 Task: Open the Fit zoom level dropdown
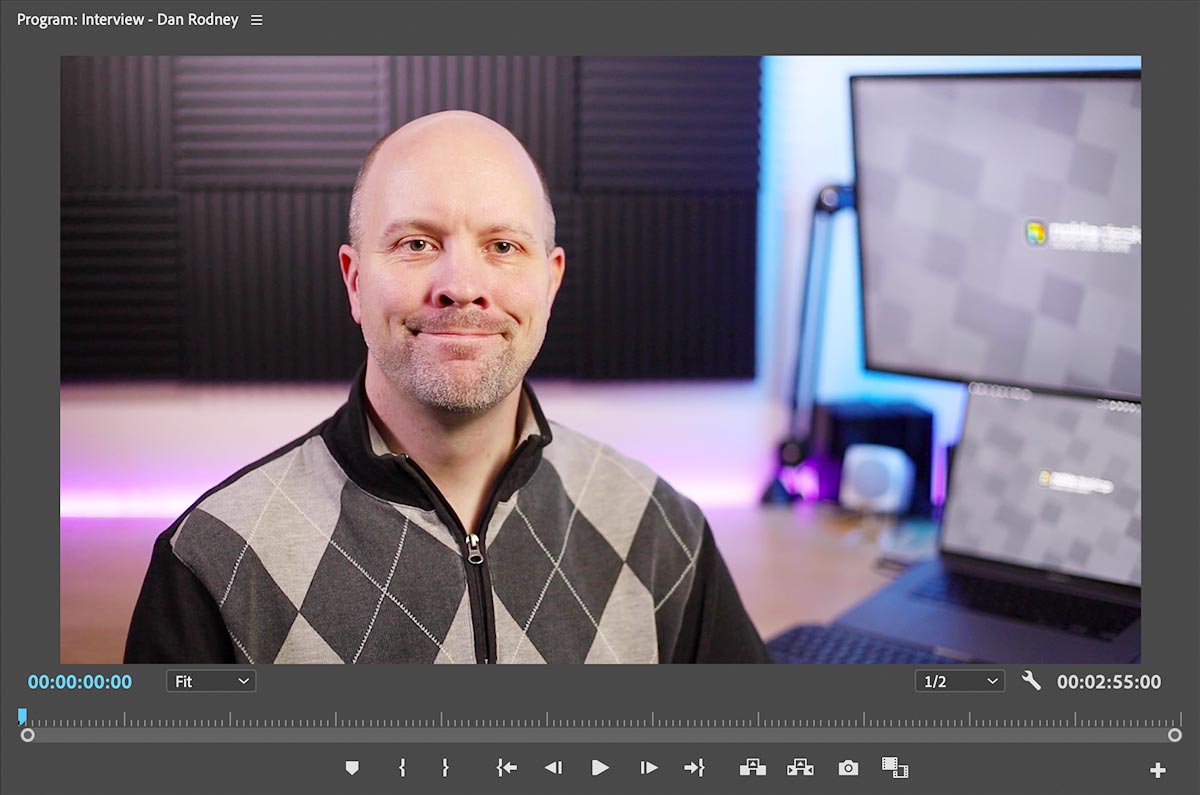pyautogui.click(x=211, y=681)
